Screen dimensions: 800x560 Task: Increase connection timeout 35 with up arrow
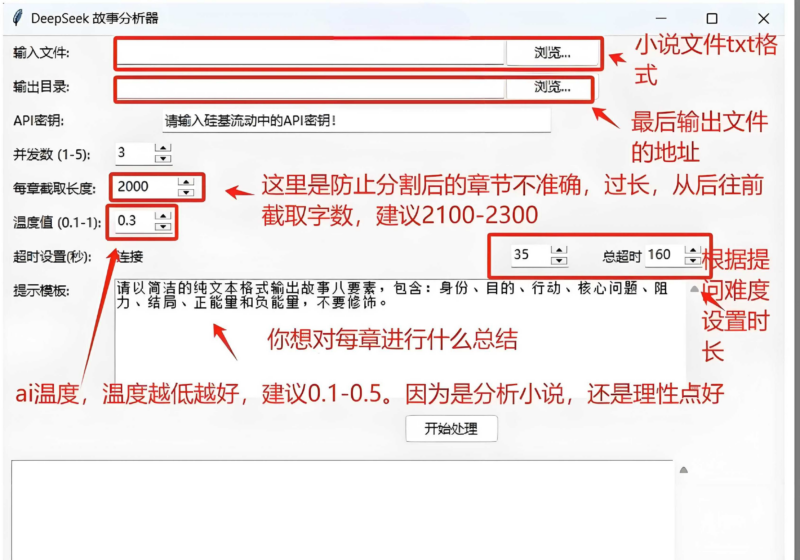(559, 250)
